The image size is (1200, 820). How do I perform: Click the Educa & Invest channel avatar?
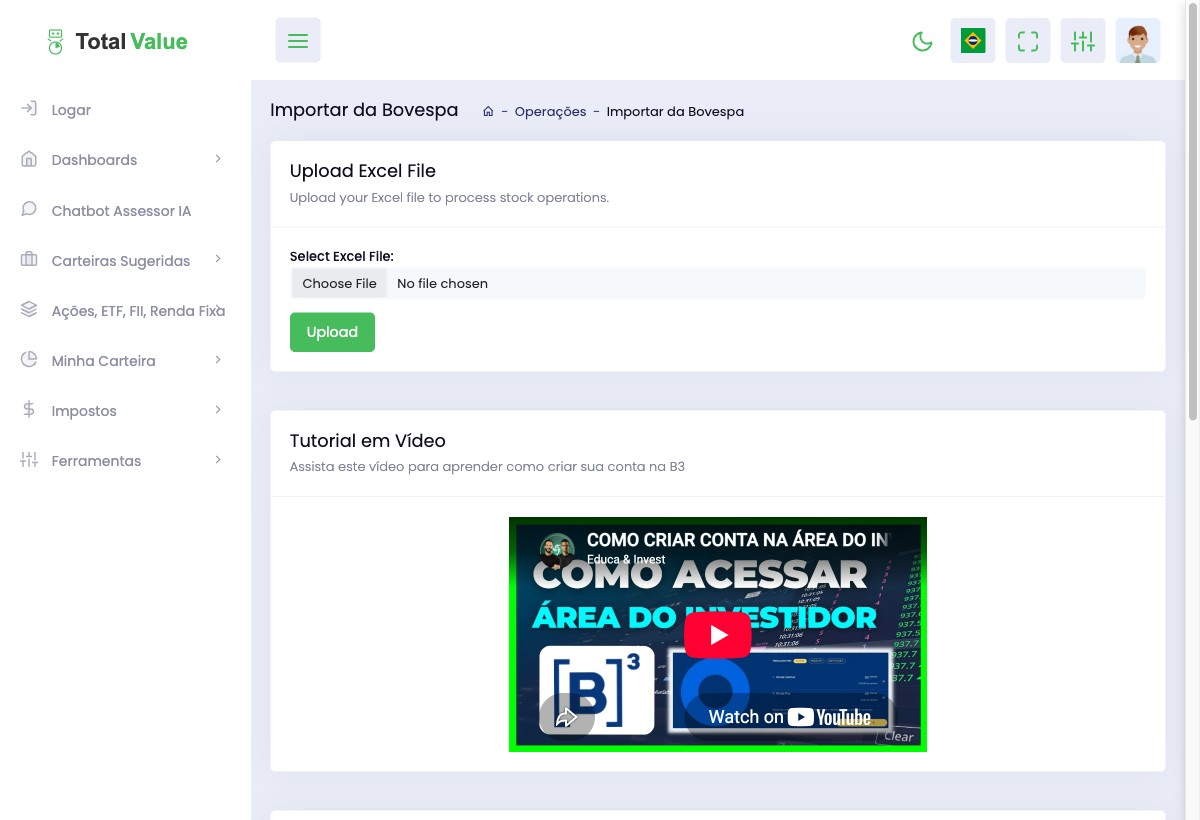pos(557,549)
